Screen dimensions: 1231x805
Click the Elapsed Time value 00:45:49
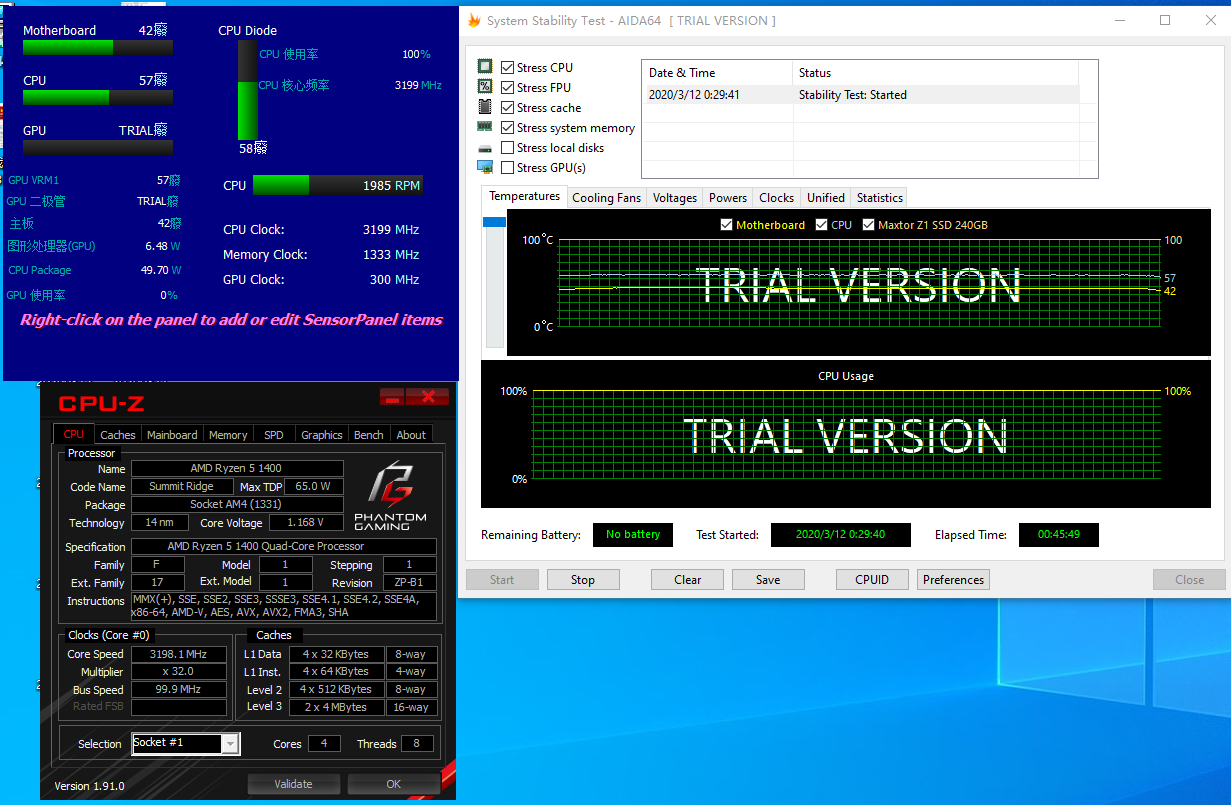(1059, 535)
